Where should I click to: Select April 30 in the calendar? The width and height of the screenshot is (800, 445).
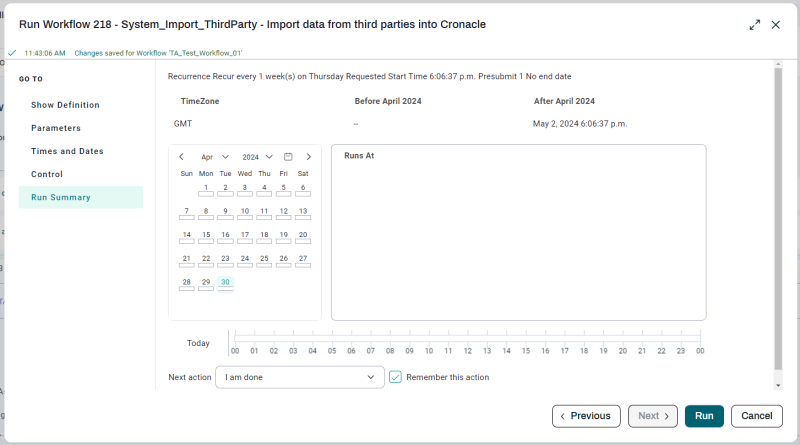tap(226, 283)
